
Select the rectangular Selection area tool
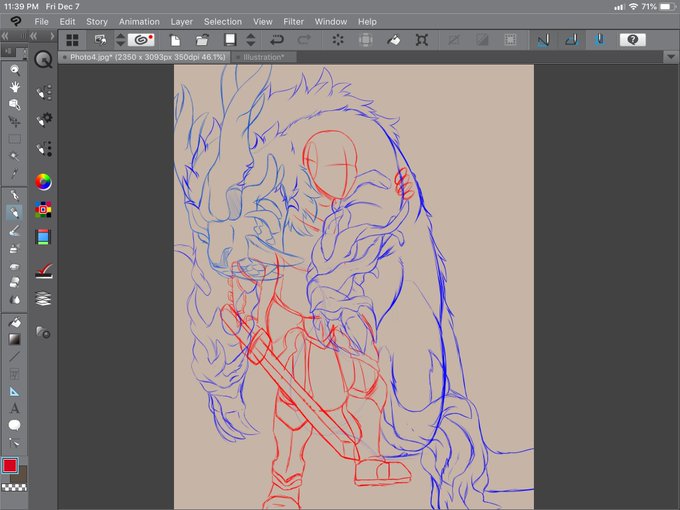click(14, 139)
